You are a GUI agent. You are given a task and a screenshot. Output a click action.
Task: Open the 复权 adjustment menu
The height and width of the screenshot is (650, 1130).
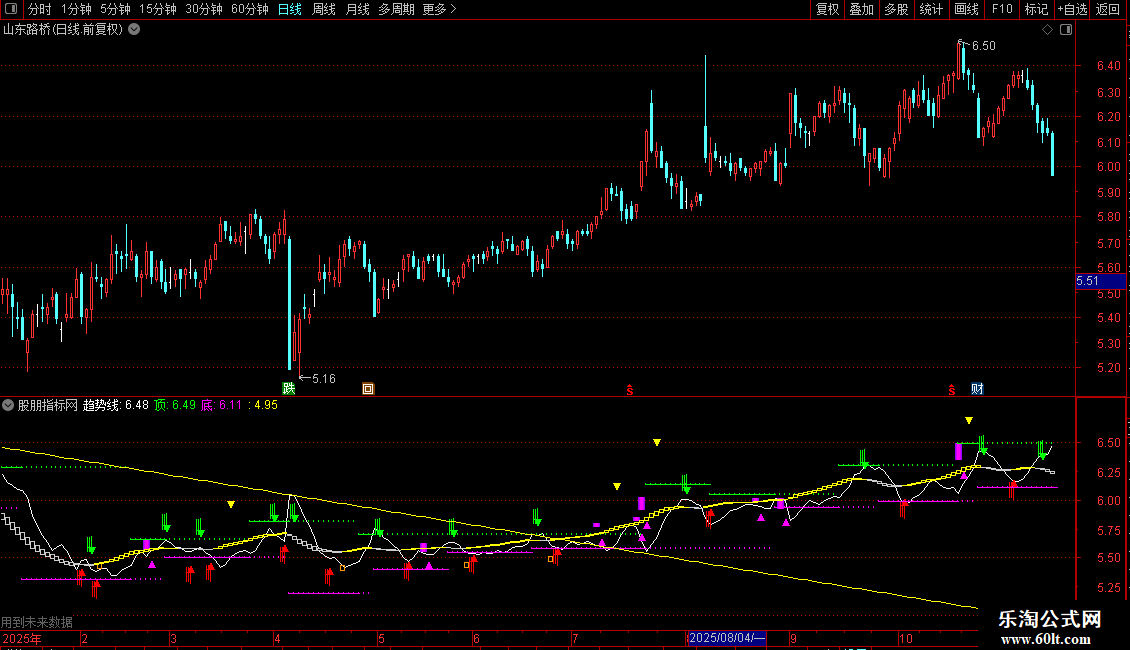(x=827, y=9)
